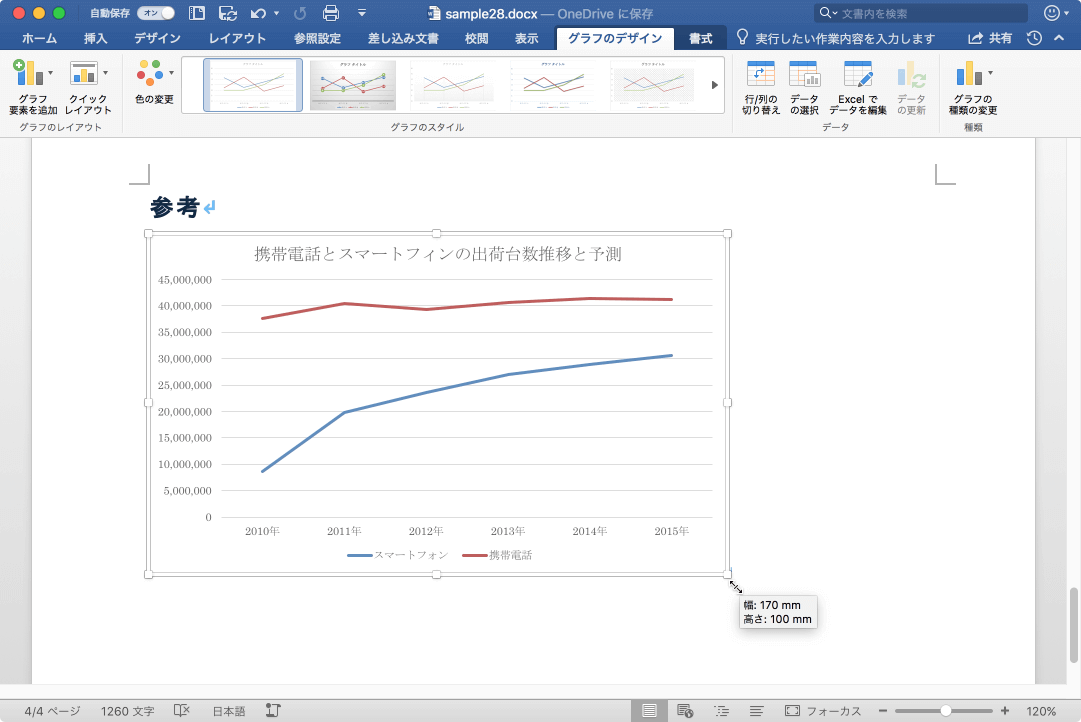Click the redo icon
Viewport: 1081px width, 722px height.
[x=300, y=13]
